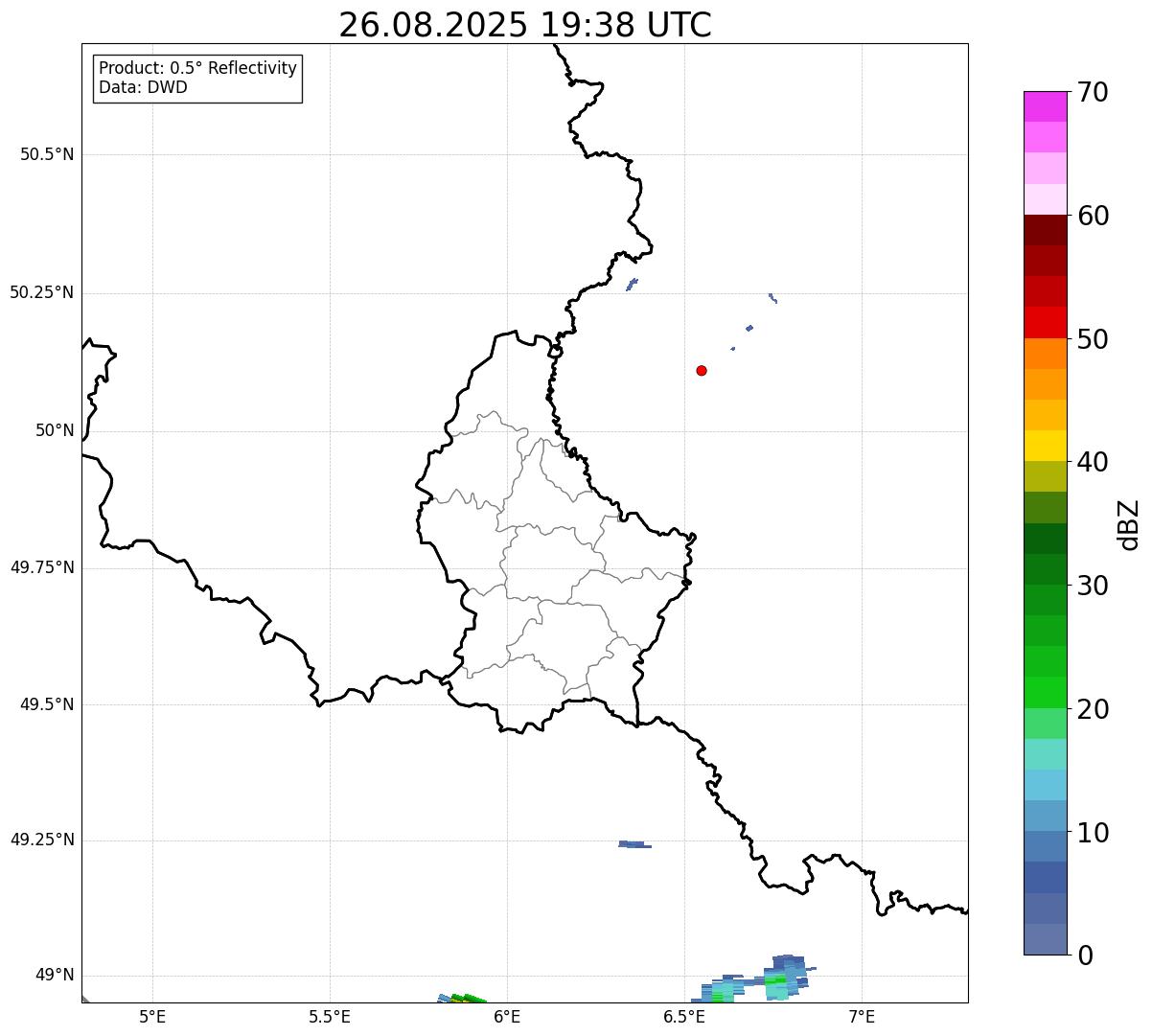Click the green radar echo near 5.9°E bottom
This screenshot has height=1036, width=1152.
(462, 999)
